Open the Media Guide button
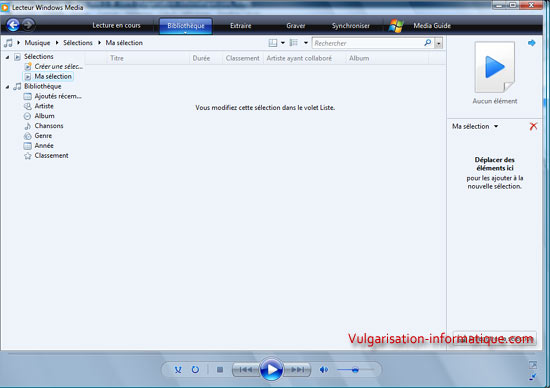 tap(432, 26)
